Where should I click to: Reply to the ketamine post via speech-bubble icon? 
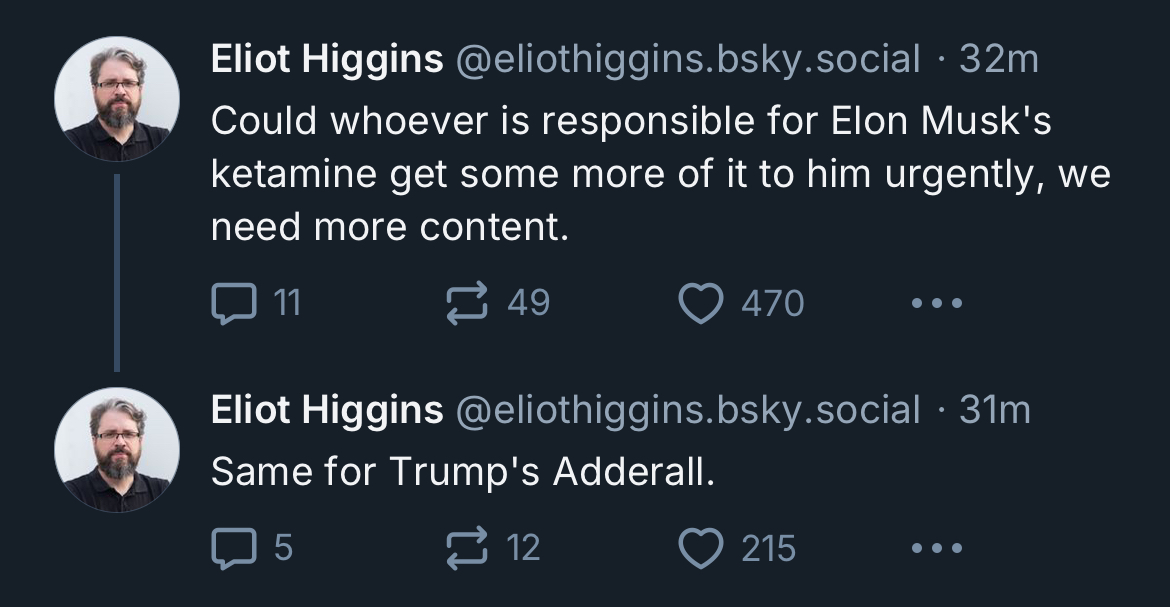point(234,303)
